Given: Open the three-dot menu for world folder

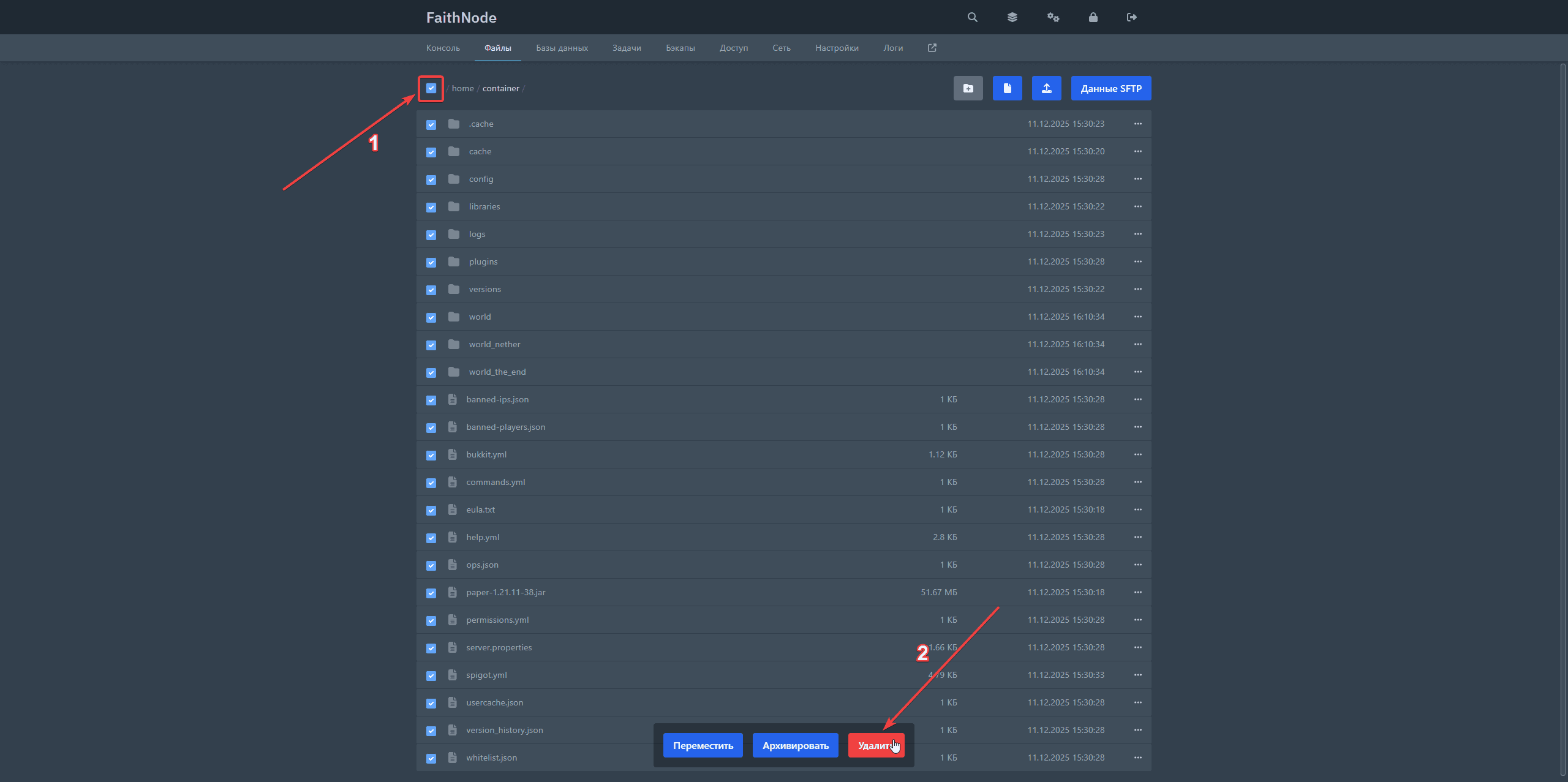Looking at the screenshot, I should (x=1137, y=317).
